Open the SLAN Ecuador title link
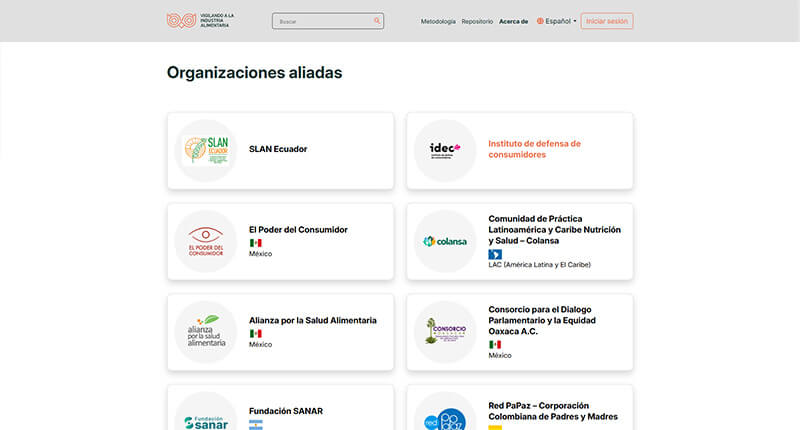This screenshot has width=800, height=430. pos(278,149)
